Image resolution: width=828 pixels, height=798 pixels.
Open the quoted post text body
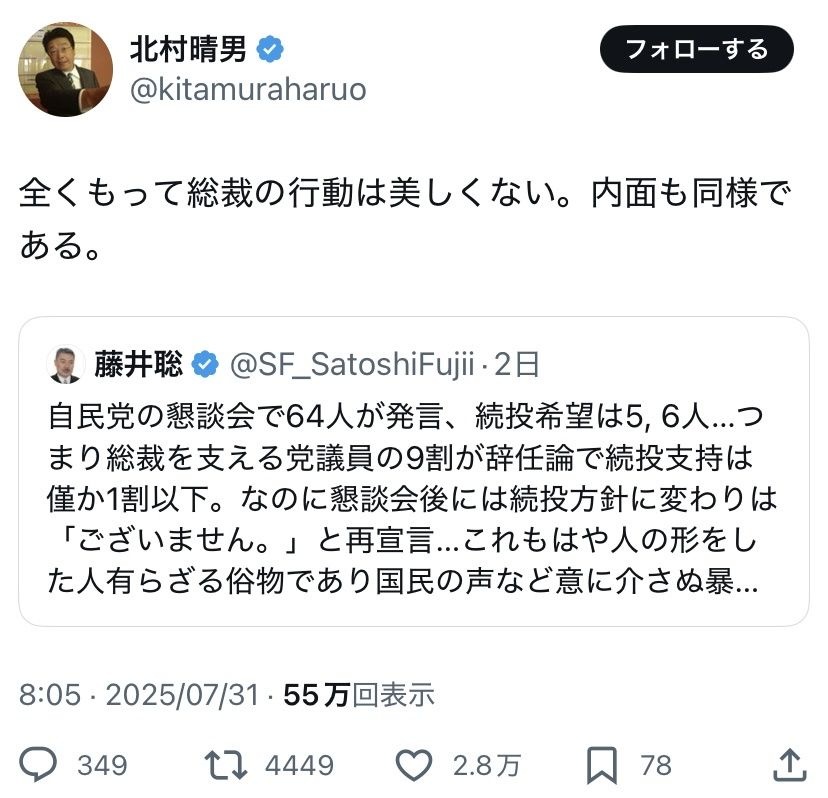(x=412, y=497)
